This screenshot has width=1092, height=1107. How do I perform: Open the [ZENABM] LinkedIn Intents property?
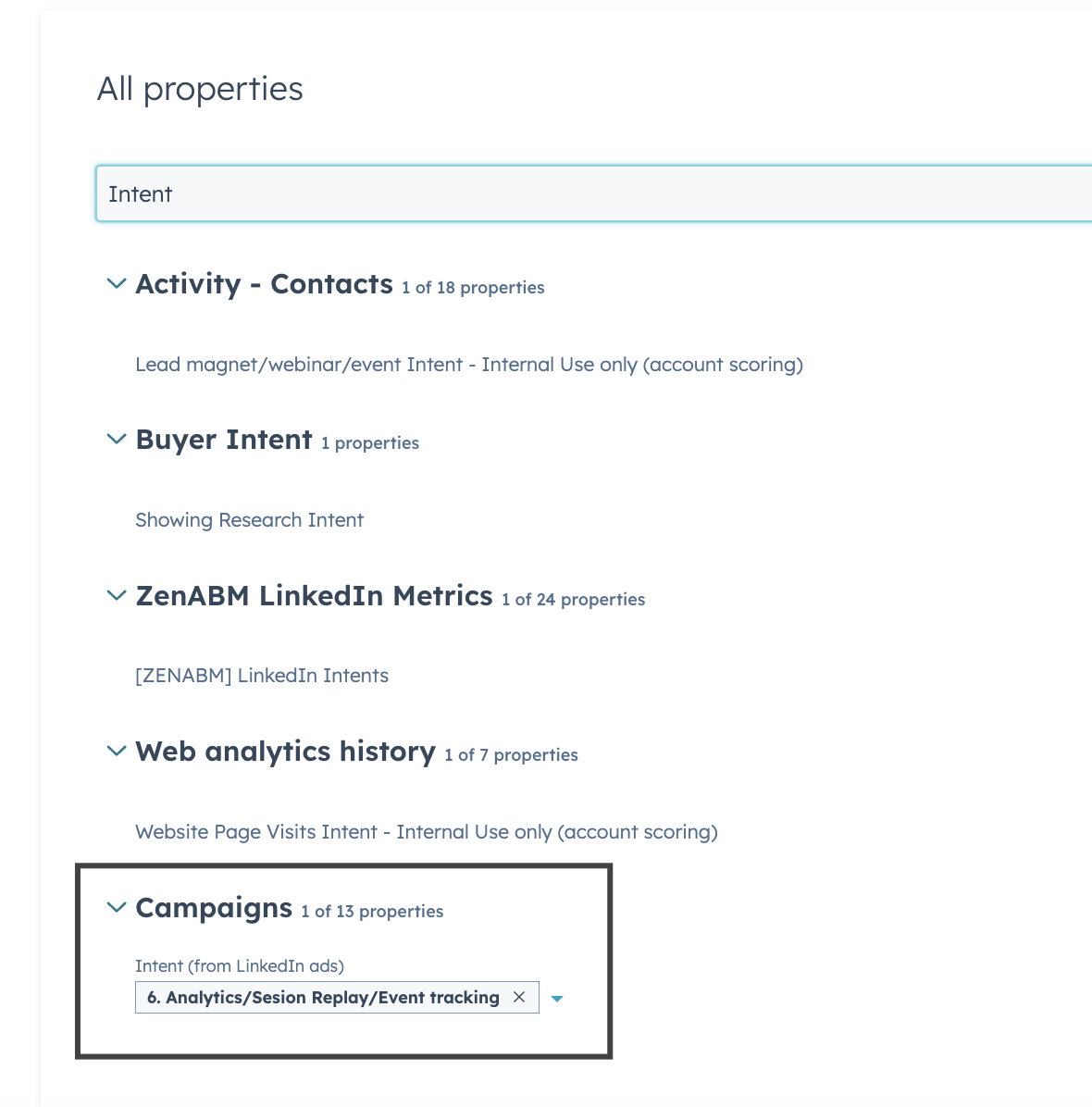coord(262,676)
